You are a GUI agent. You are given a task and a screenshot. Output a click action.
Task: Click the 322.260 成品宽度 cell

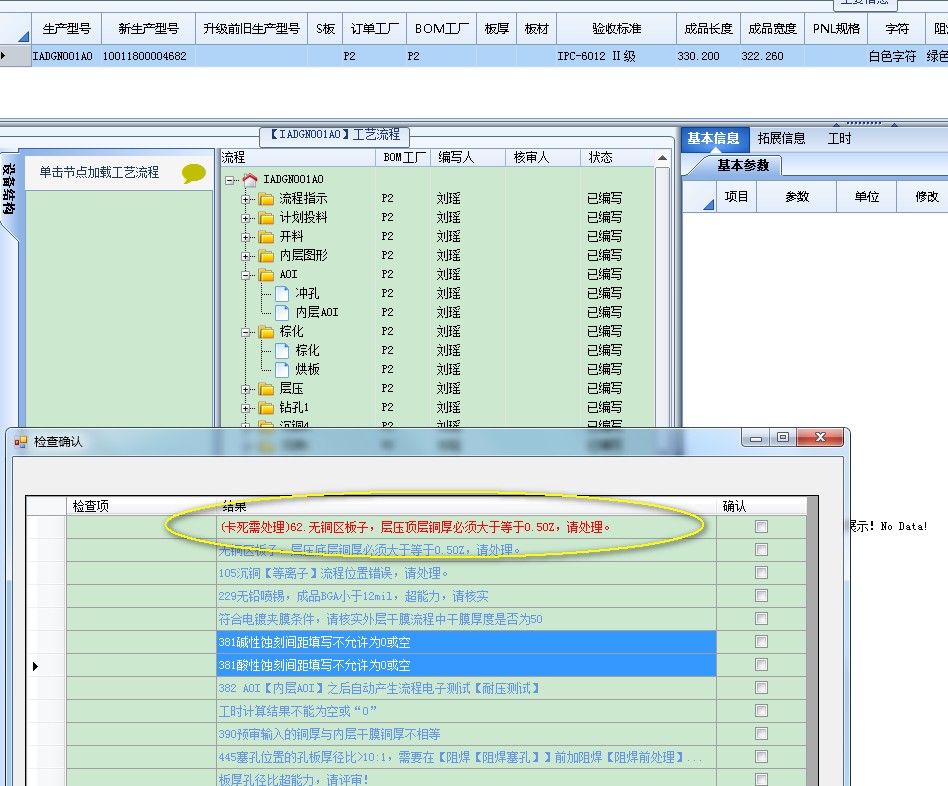point(772,56)
